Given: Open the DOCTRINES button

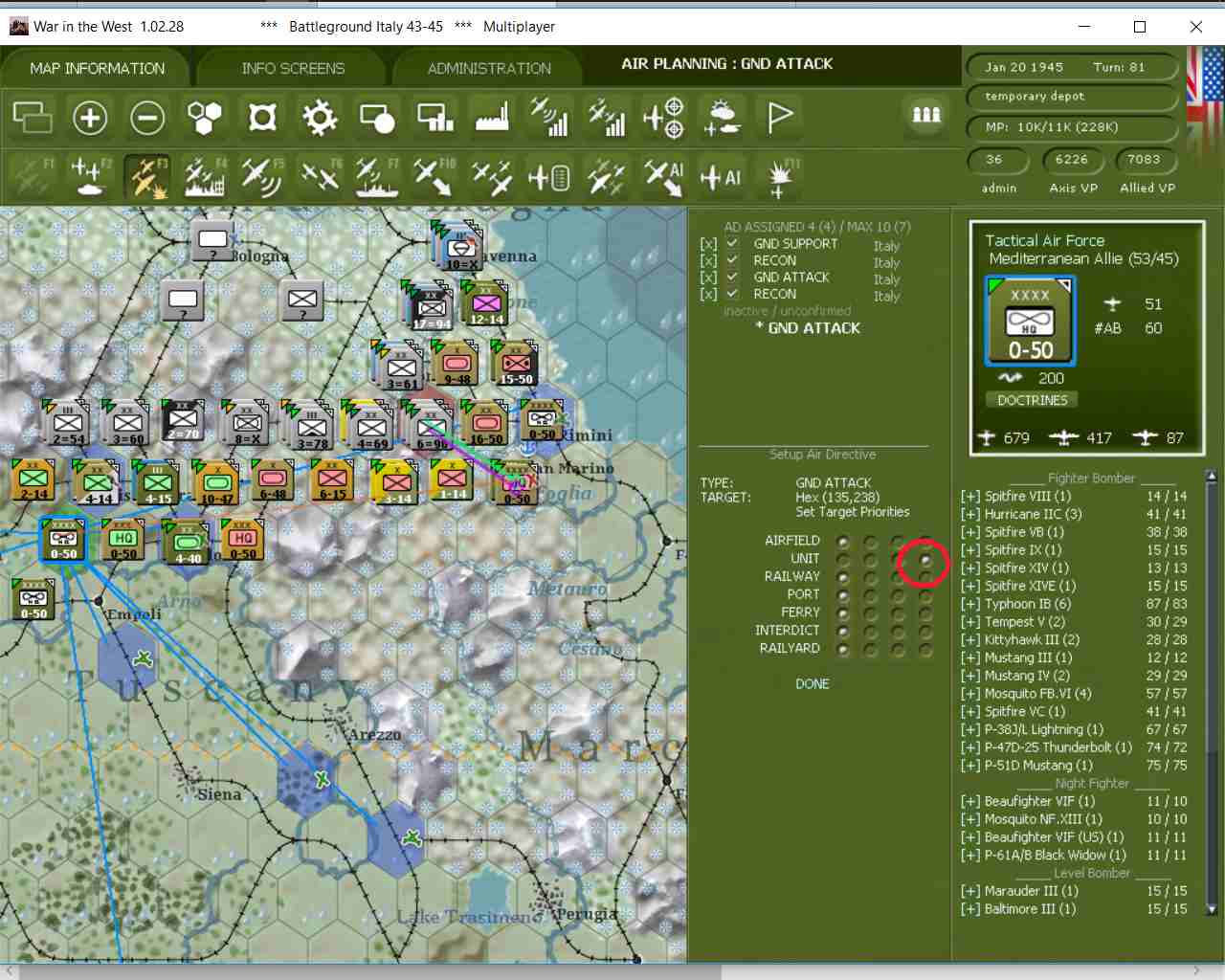Looking at the screenshot, I should 1032,400.
